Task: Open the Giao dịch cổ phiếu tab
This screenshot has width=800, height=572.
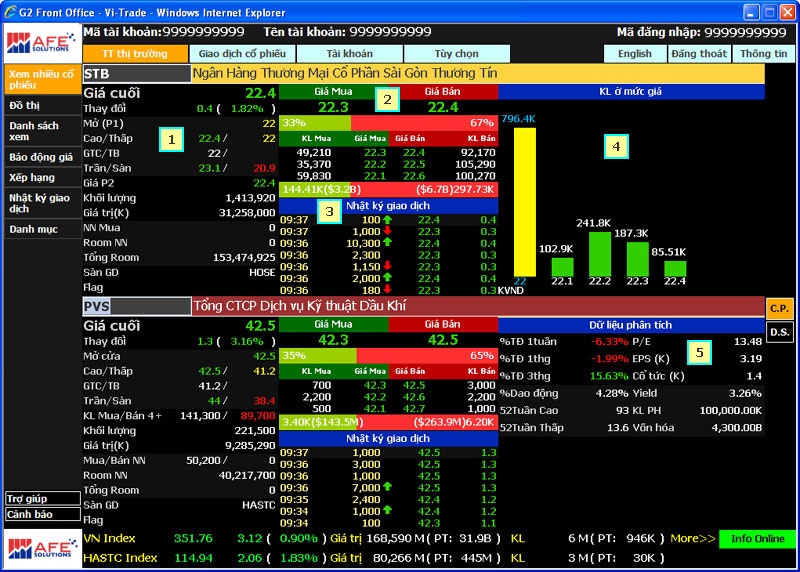Action: click(x=242, y=54)
